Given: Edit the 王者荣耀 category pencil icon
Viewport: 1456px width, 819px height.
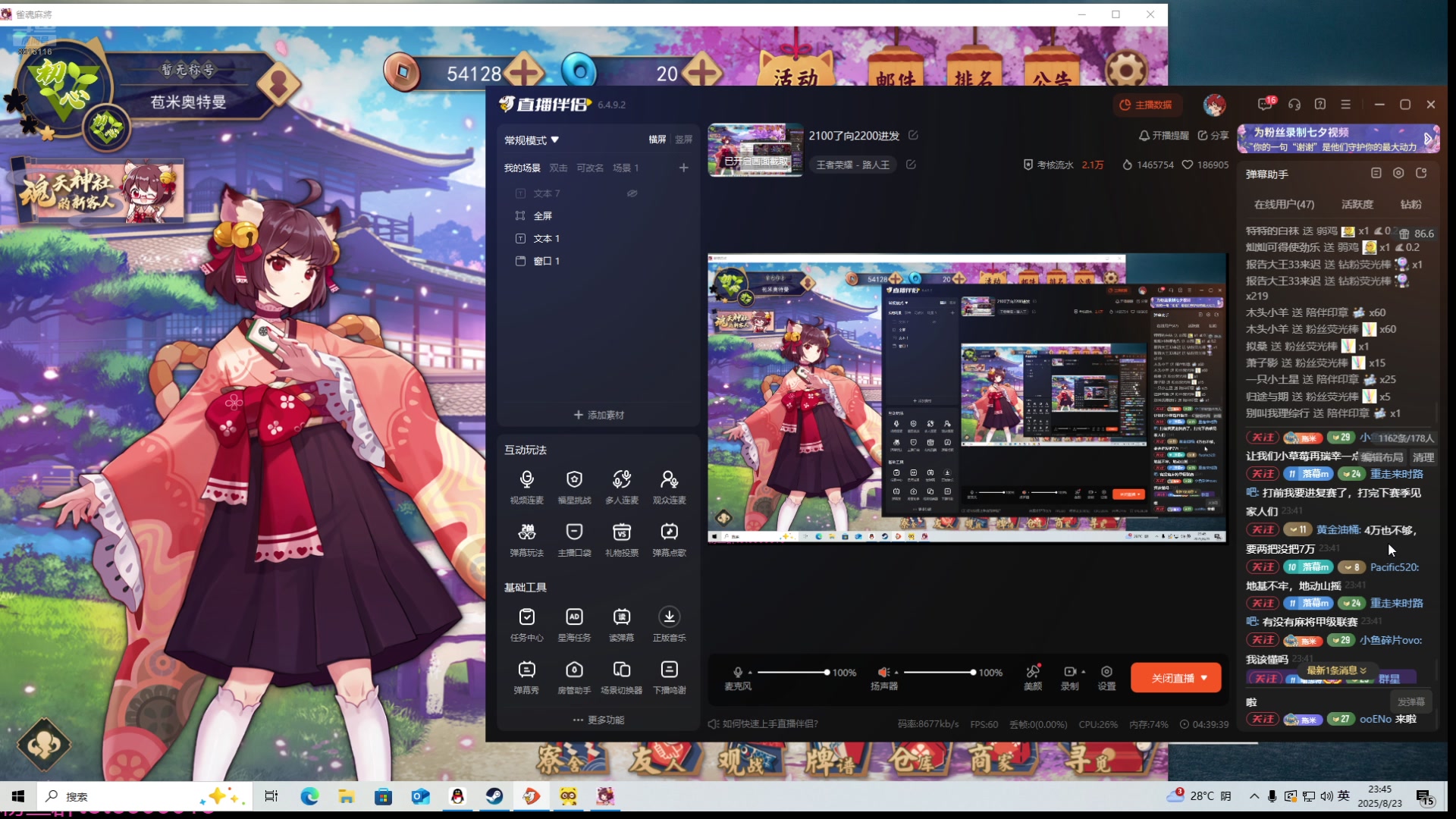Looking at the screenshot, I should point(911,164).
